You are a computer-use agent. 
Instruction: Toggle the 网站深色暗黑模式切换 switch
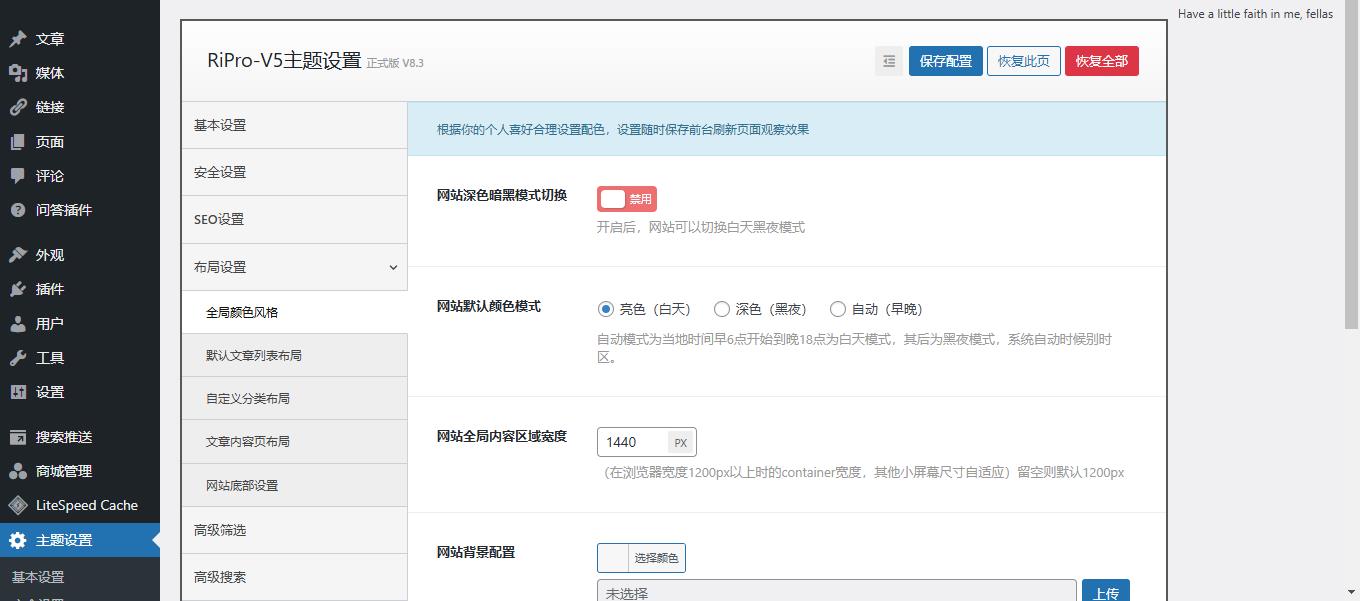pyautogui.click(x=626, y=199)
